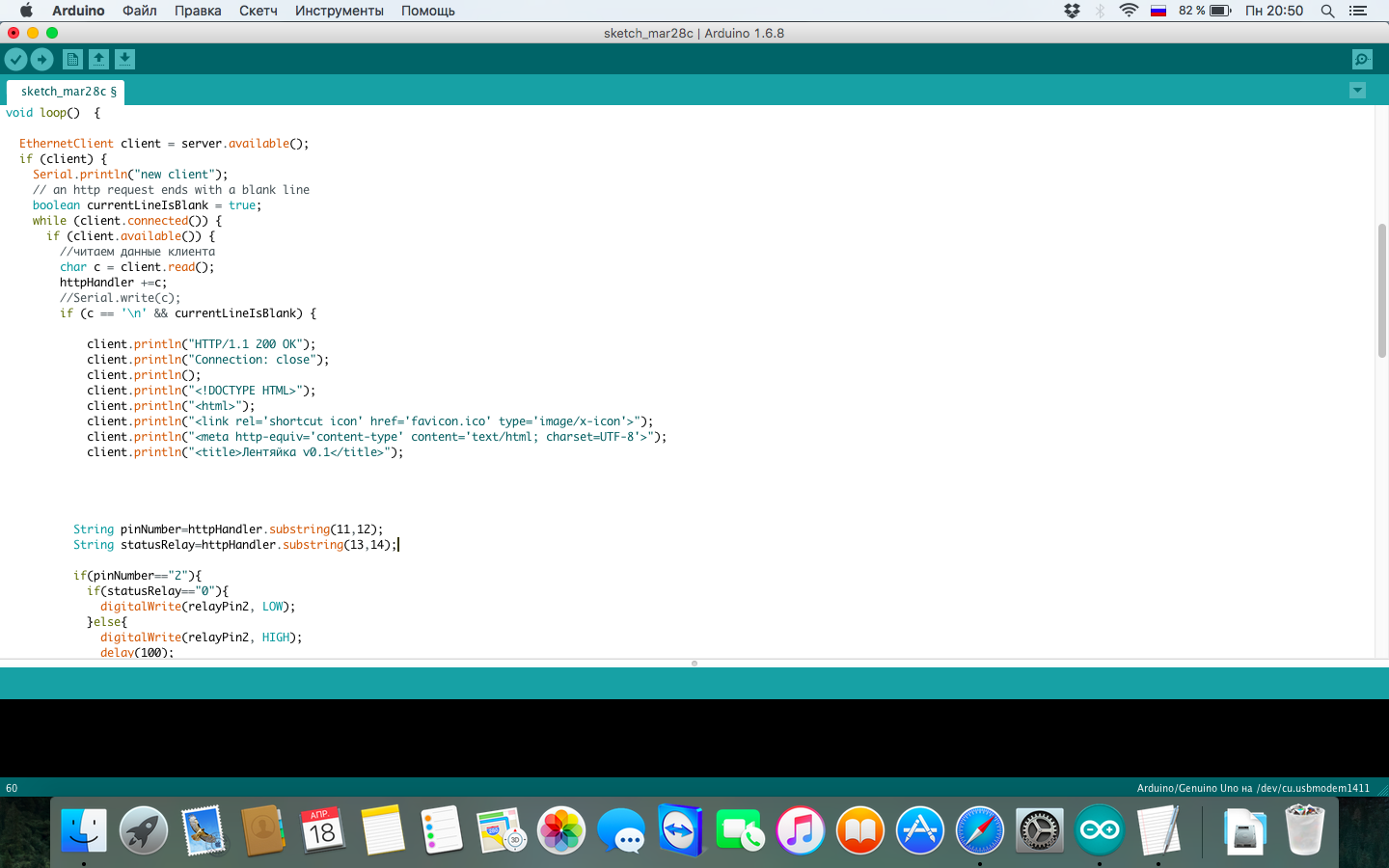Open the tab options dropdown arrow
1389x868 pixels.
(x=1357, y=91)
